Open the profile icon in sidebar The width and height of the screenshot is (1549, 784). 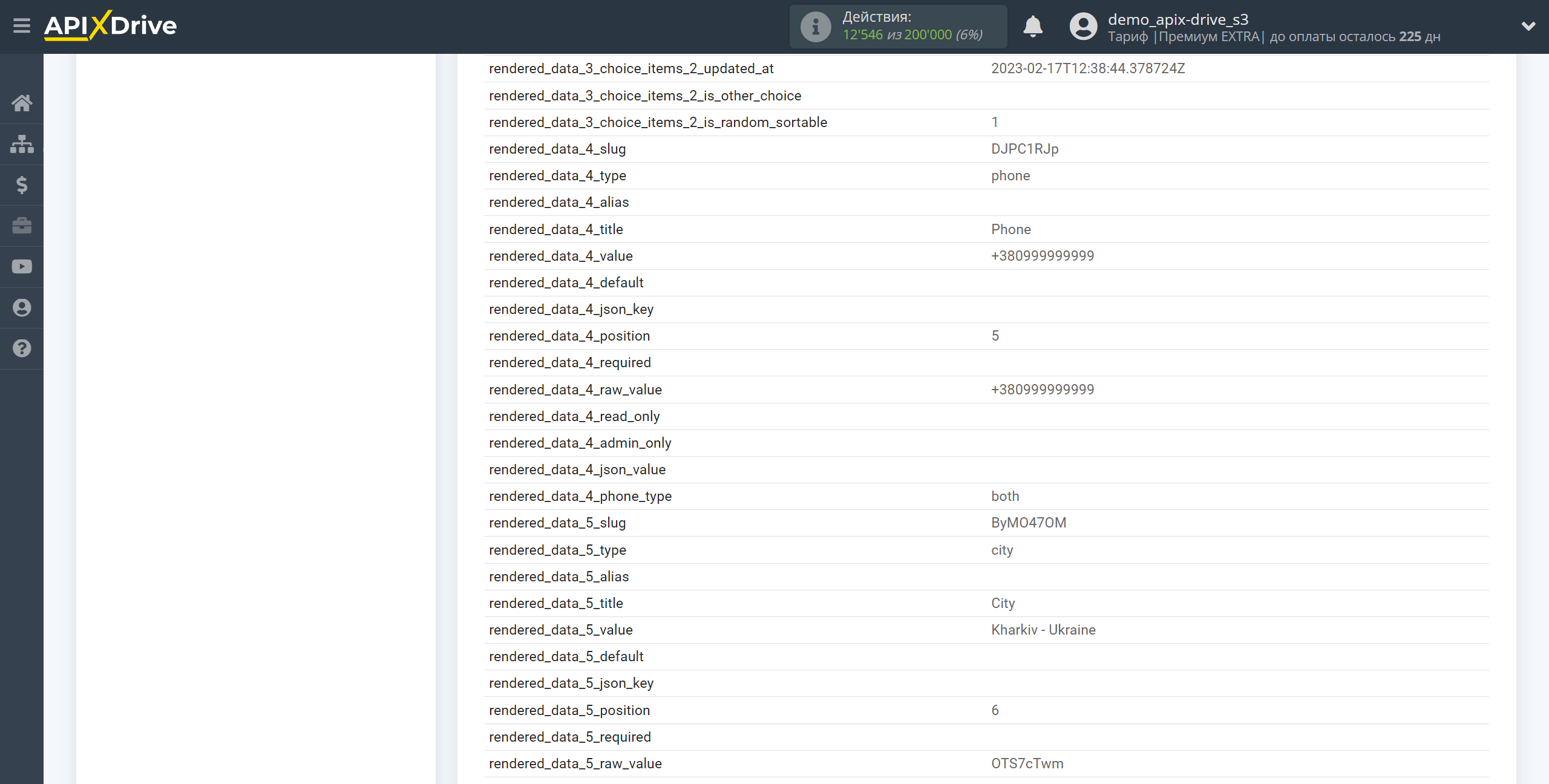pos(22,308)
